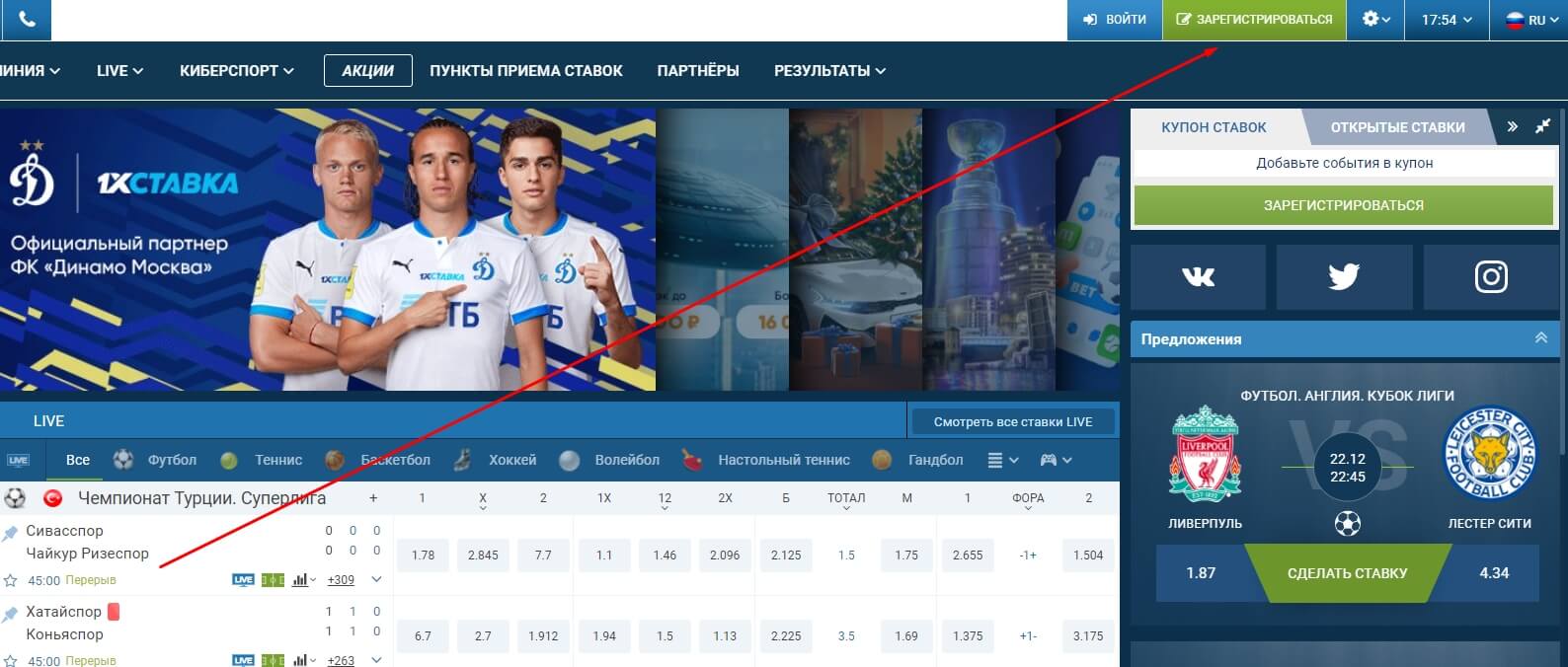Viewport: 1568px width, 667px height.
Task: Filter live events by Гандбол
Action: pyautogui.click(x=917, y=460)
